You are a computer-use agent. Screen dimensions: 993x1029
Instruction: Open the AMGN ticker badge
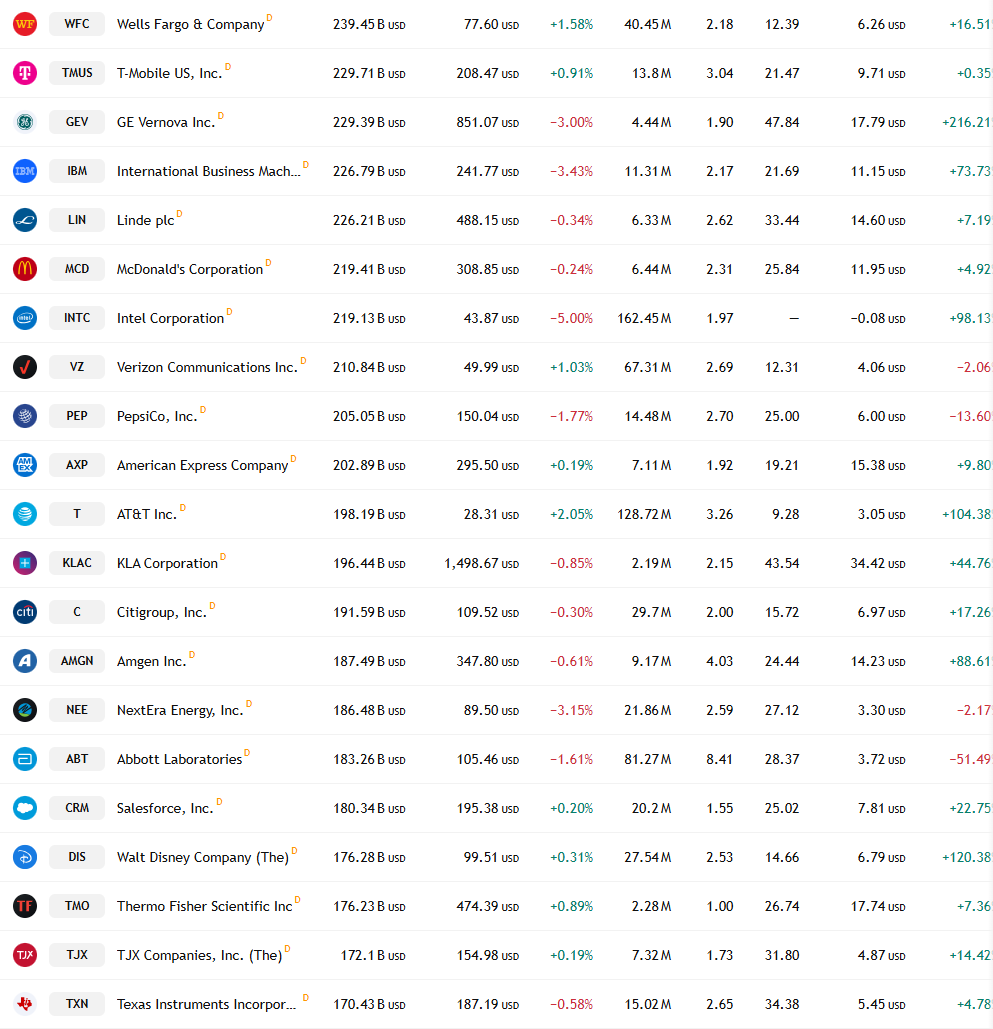77,661
